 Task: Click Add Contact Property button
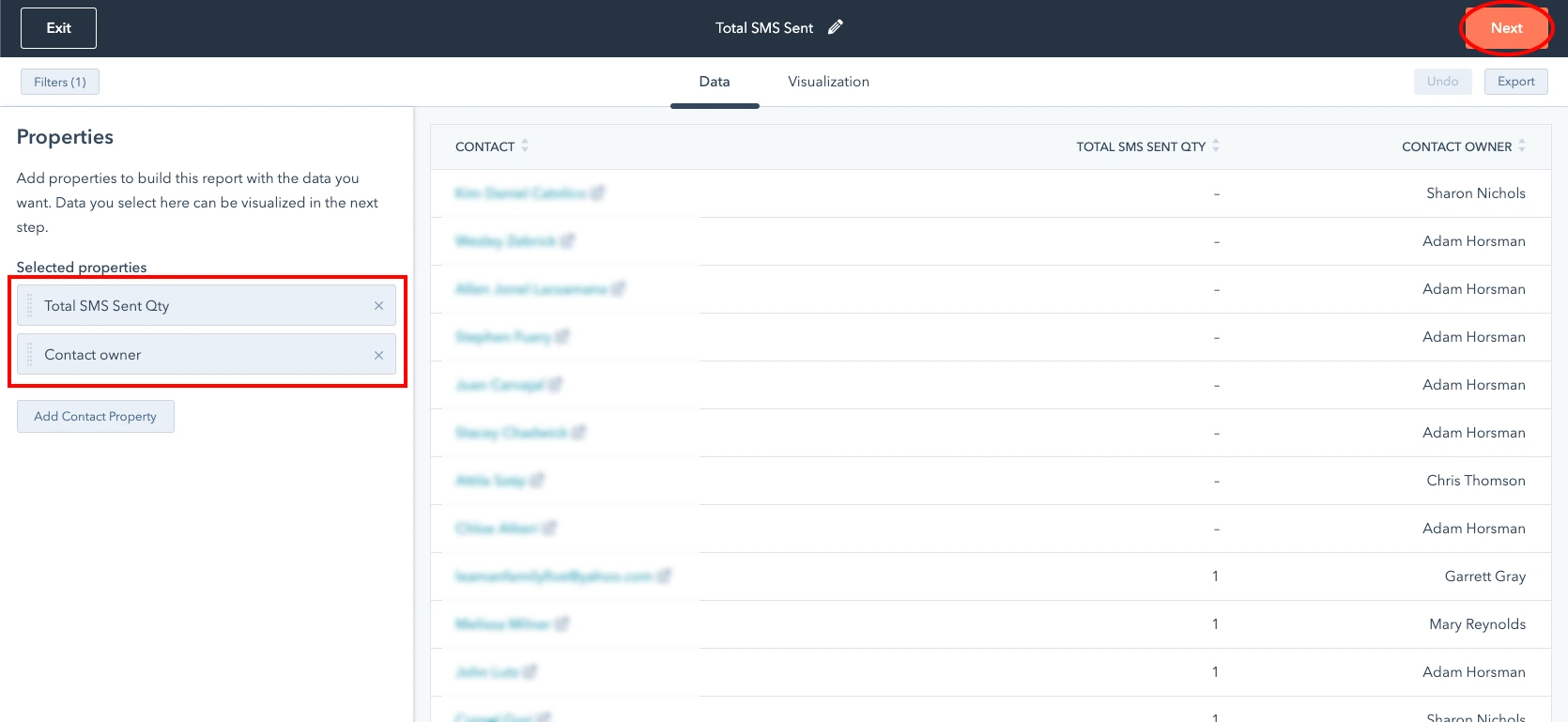point(96,417)
